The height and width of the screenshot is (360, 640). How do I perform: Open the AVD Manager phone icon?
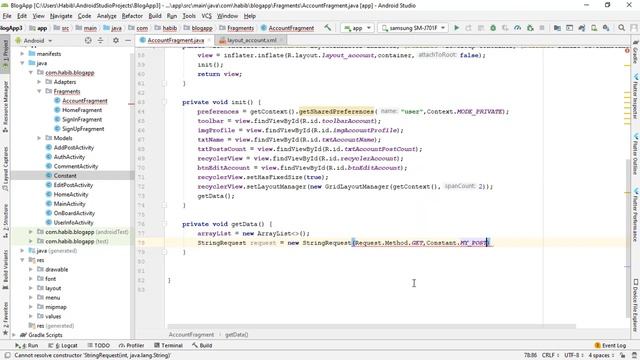click(594, 28)
